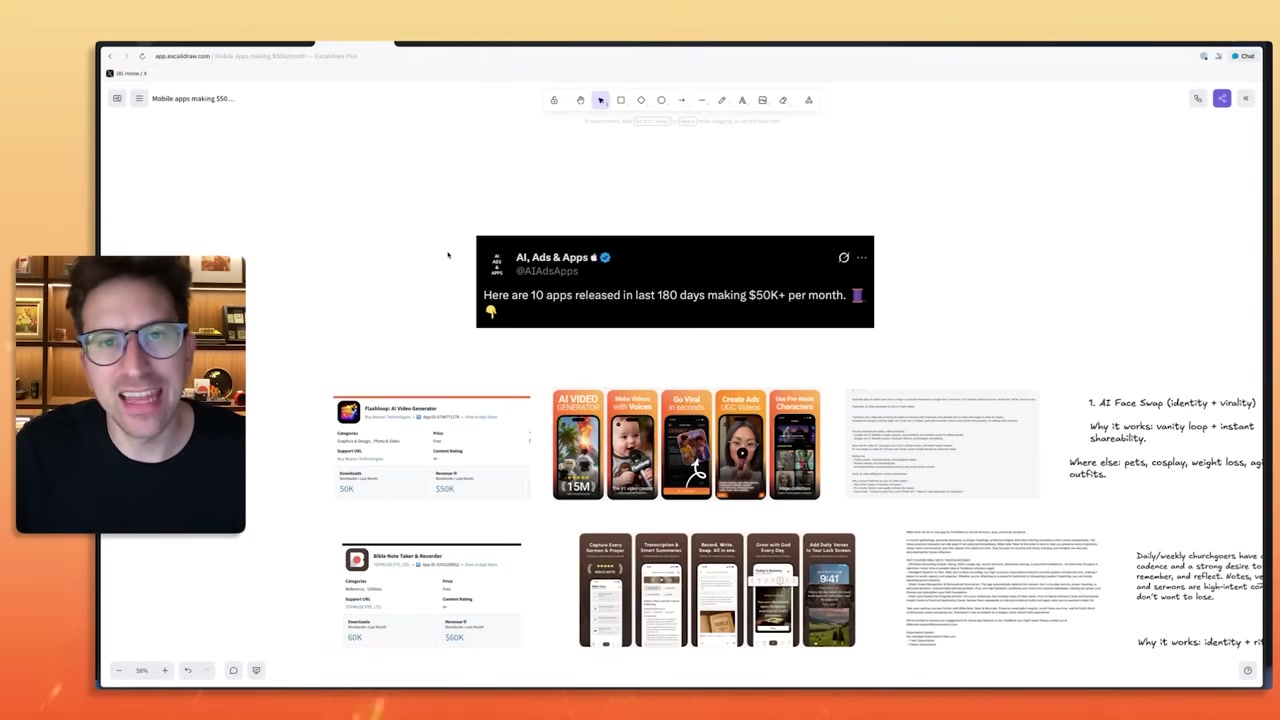Select the Arrow tool
1280x720 pixels.
tap(682, 100)
